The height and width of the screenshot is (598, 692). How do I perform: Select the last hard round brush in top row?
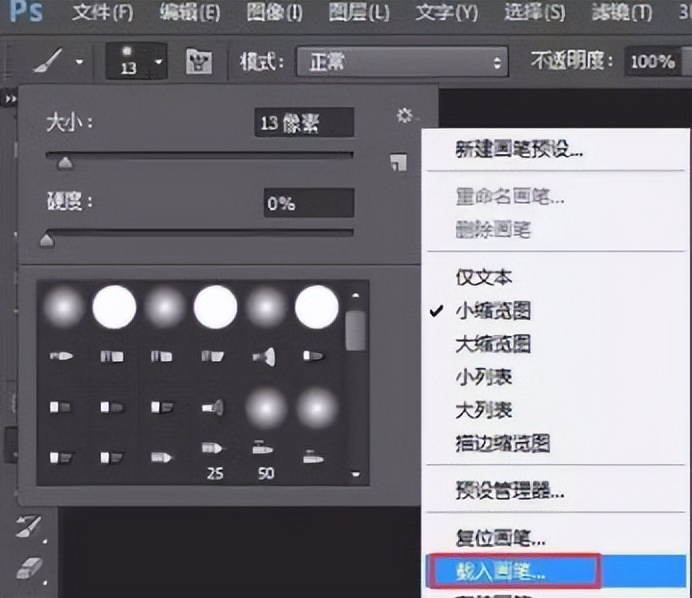(317, 307)
